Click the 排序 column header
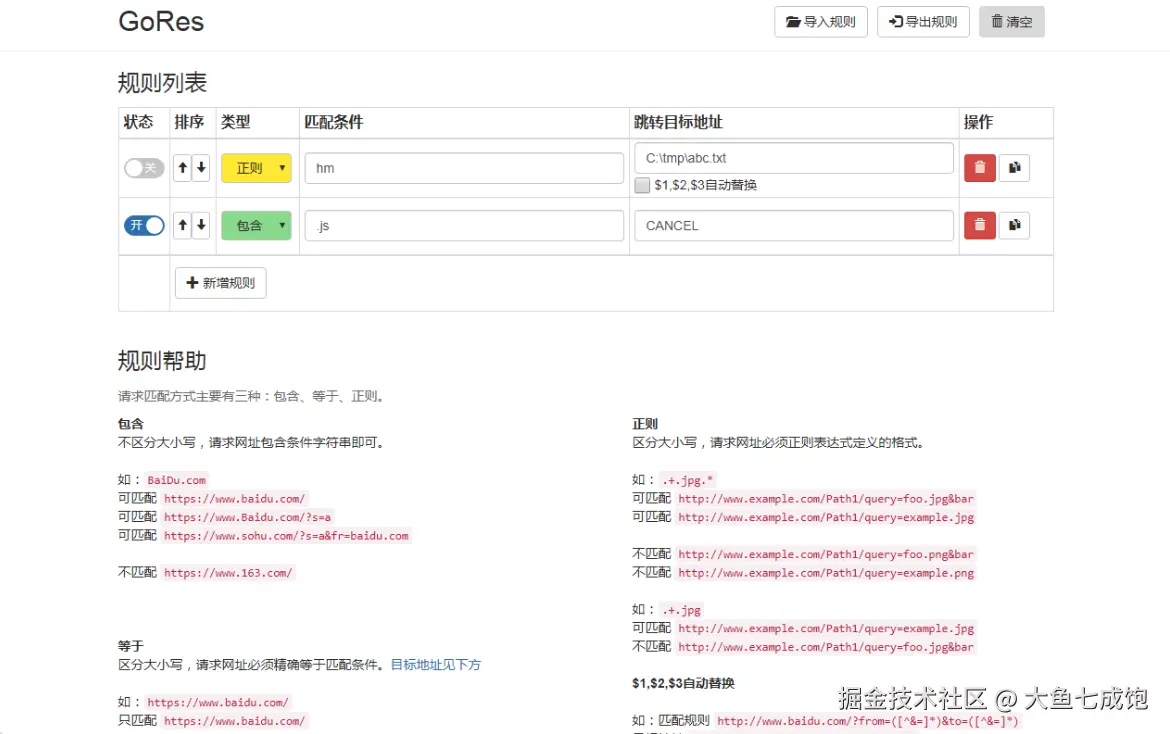 [x=189, y=122]
